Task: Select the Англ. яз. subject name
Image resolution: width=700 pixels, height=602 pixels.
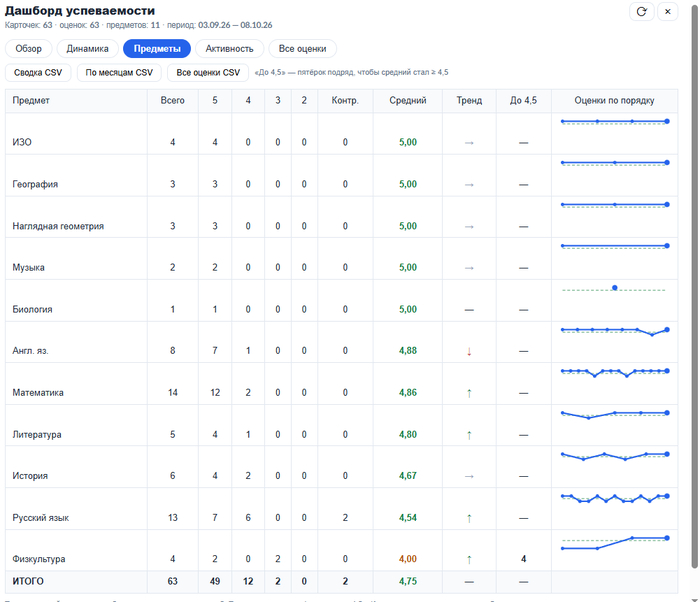Action: 30,351
